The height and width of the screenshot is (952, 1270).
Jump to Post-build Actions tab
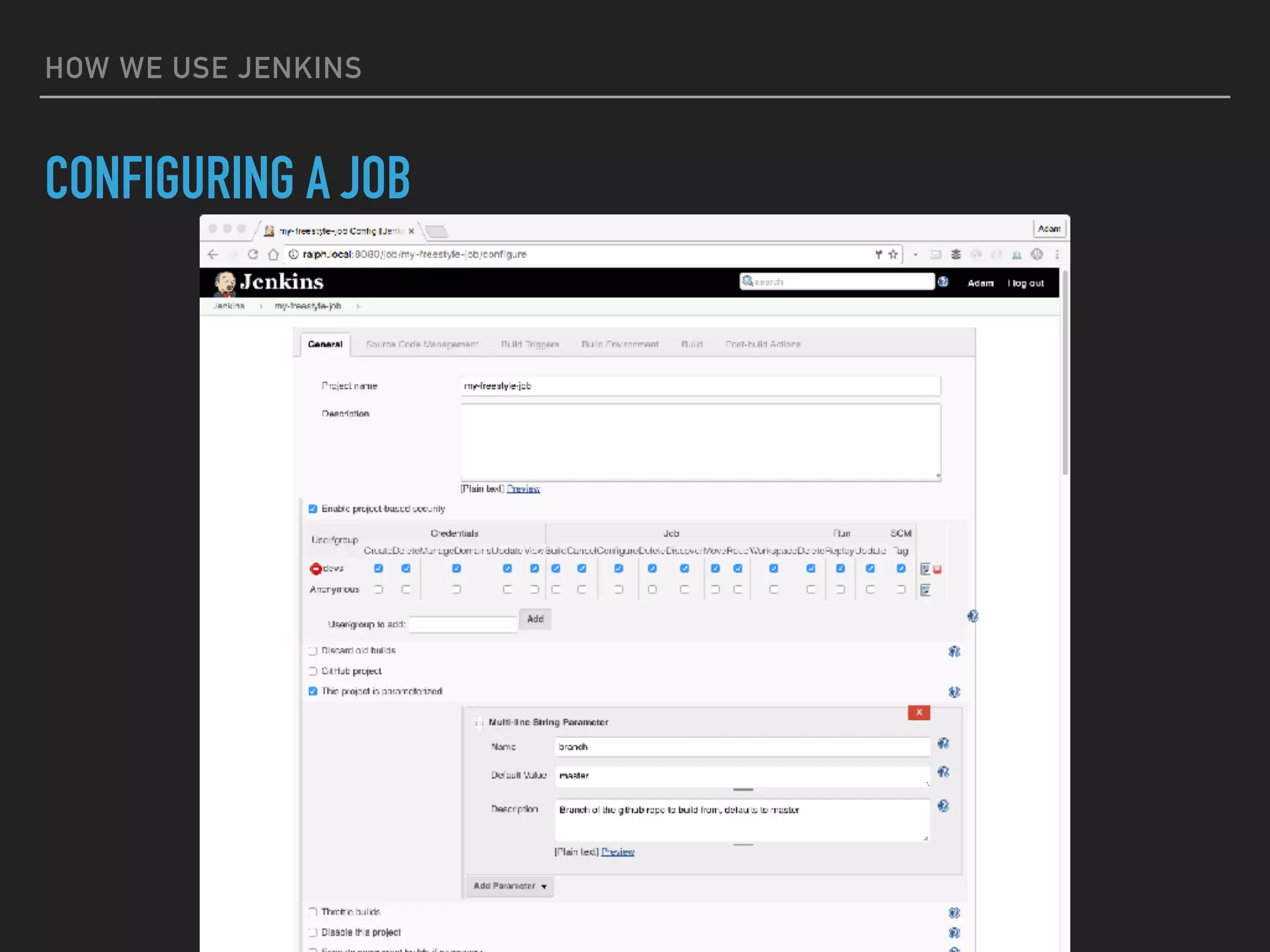click(763, 345)
